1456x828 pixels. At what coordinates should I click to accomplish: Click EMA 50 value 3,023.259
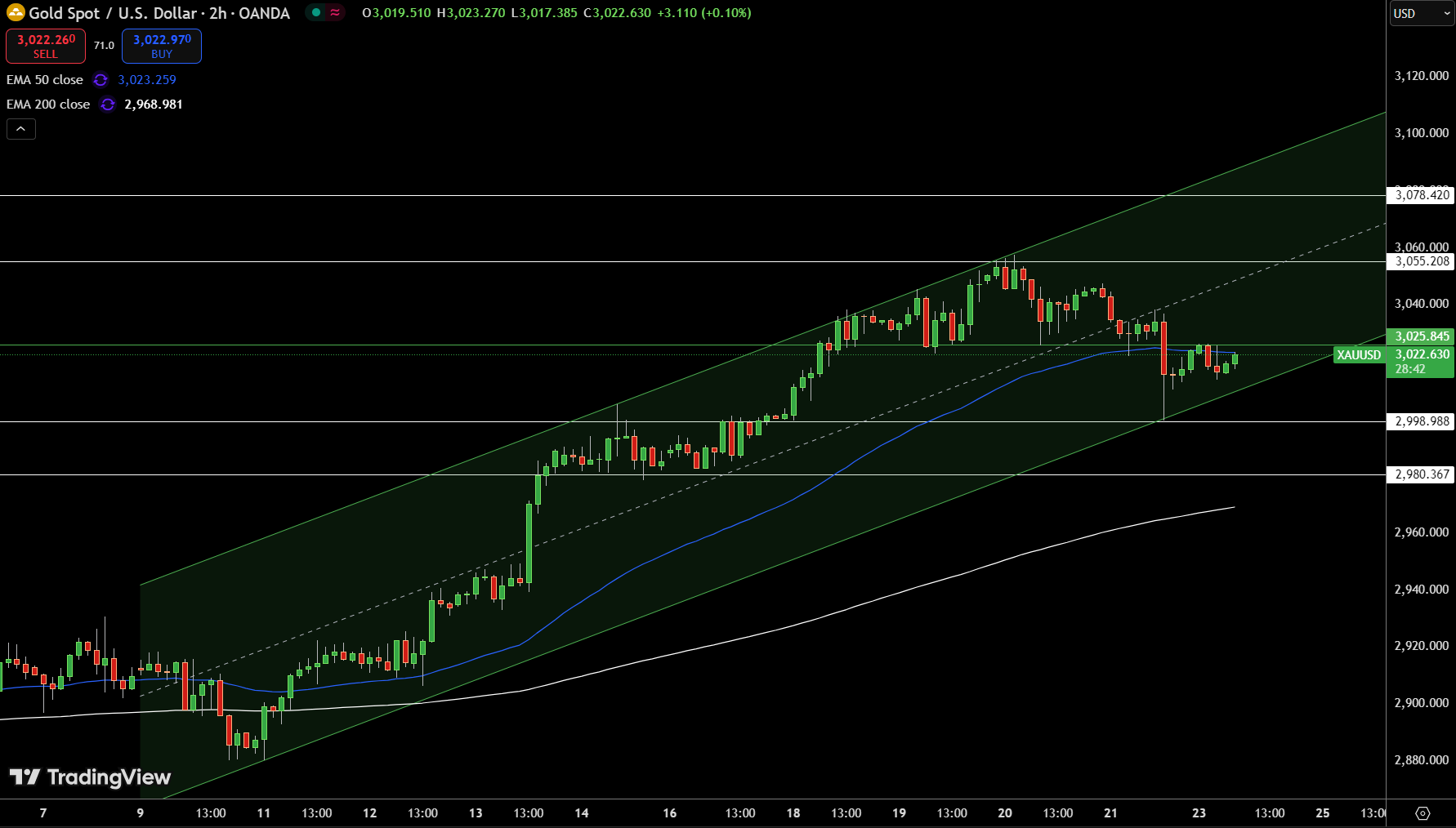(147, 80)
